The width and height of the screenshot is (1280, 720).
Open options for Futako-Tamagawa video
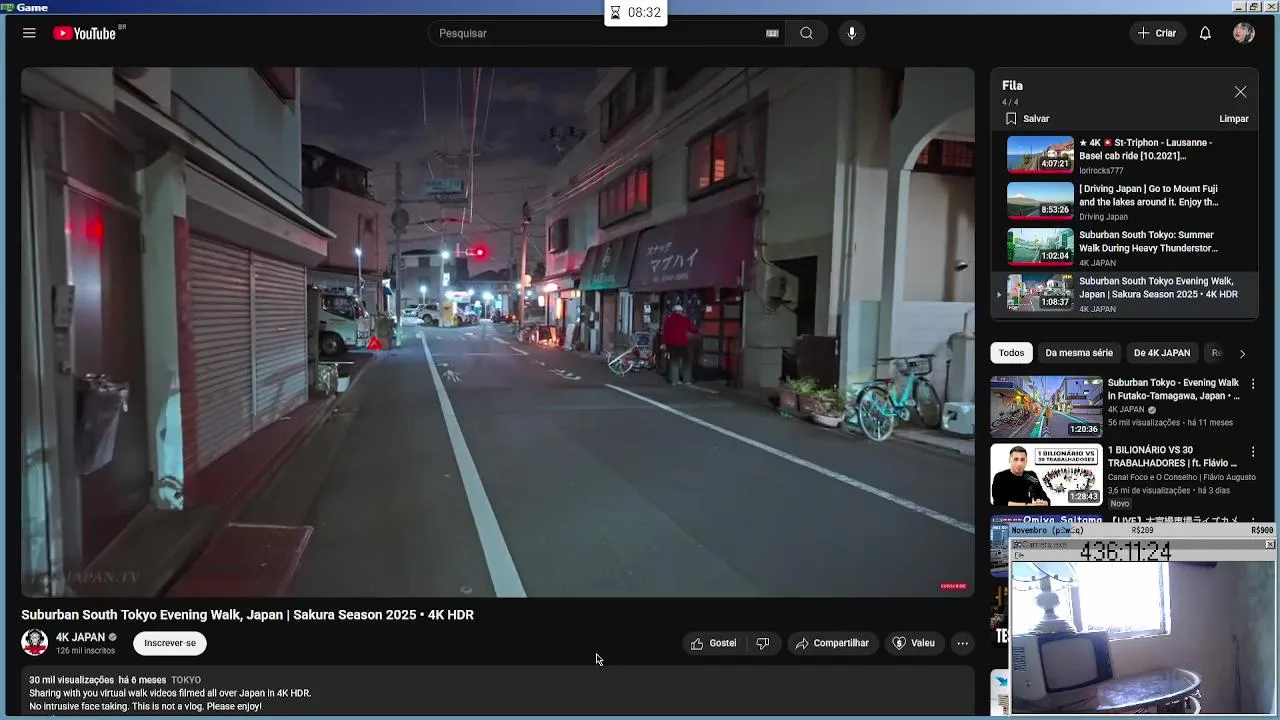coord(1252,384)
